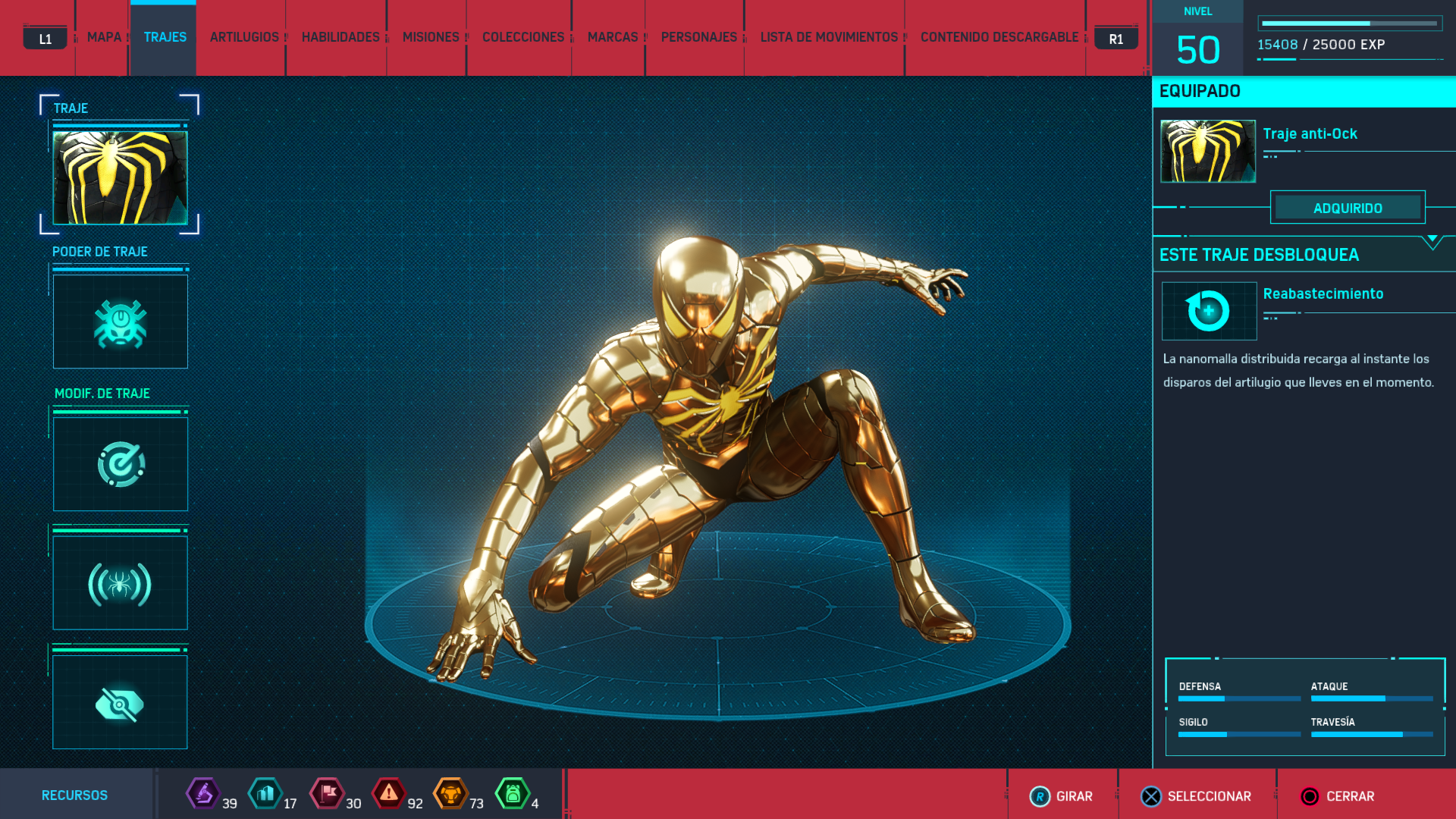This screenshot has height=819, width=1456.
Task: Click the purple research token resource icon
Action: [202, 794]
